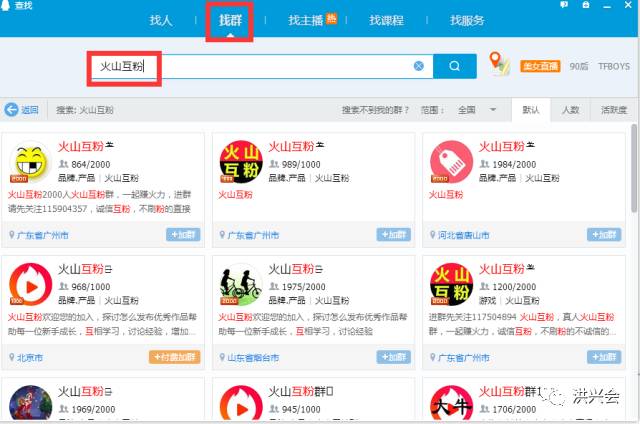Click the blue magnifier search button
The width and height of the screenshot is (640, 424).
[455, 66]
